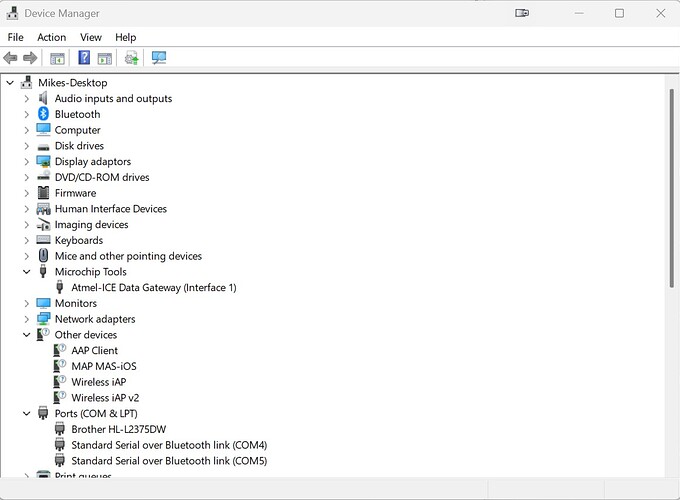Click the Bluetooth category icon
This screenshot has height=500, width=680.
coord(43,114)
